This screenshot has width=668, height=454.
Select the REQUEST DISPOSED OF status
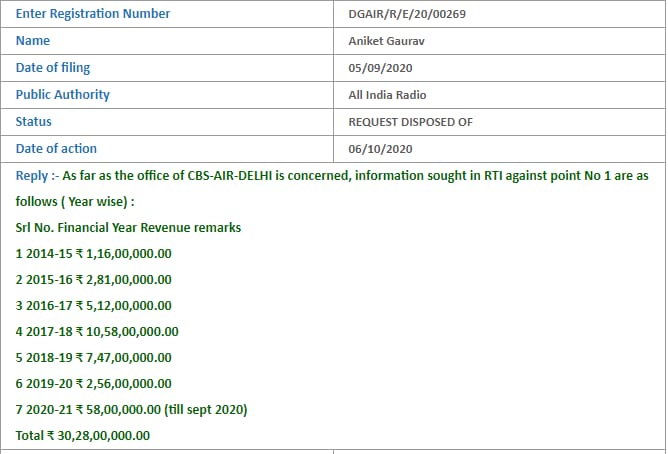pos(410,122)
